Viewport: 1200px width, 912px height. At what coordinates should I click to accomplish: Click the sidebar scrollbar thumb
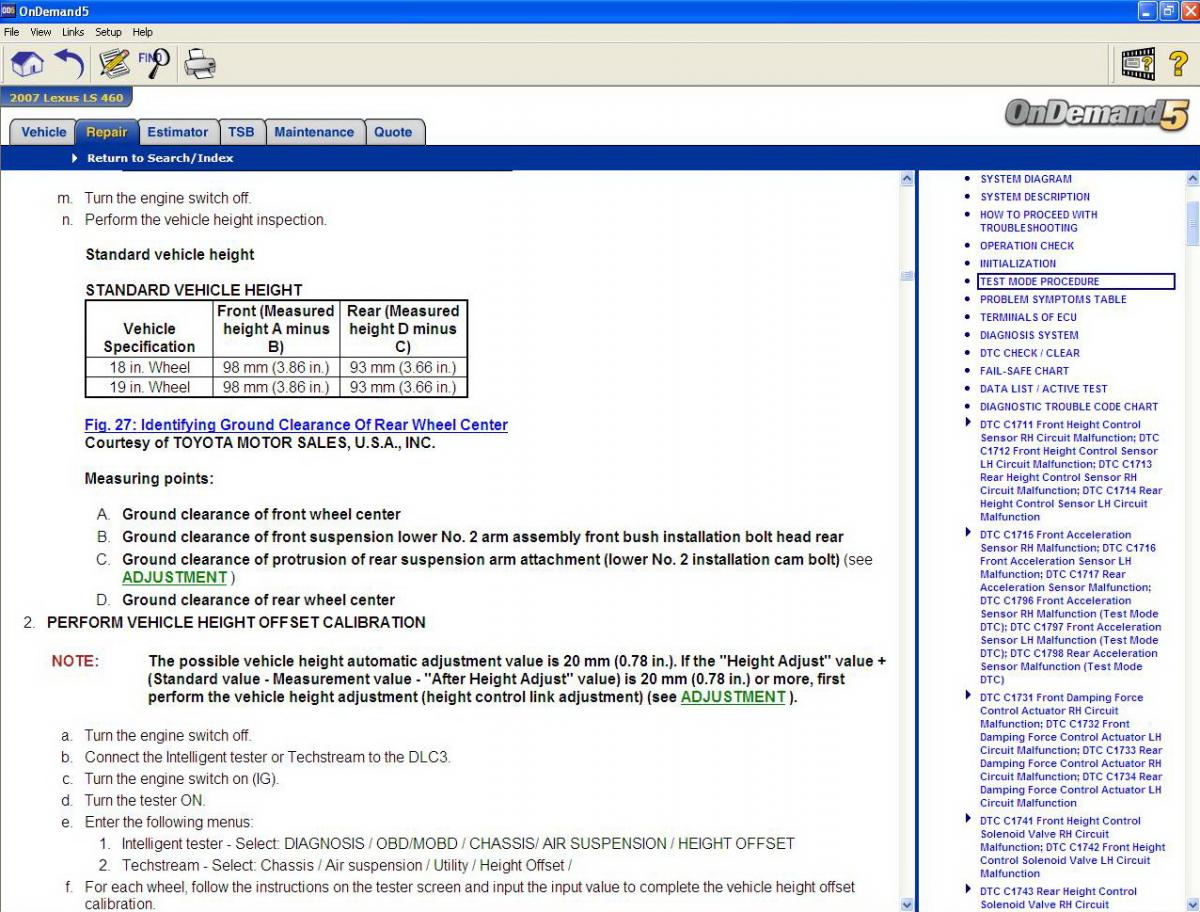(1192, 222)
